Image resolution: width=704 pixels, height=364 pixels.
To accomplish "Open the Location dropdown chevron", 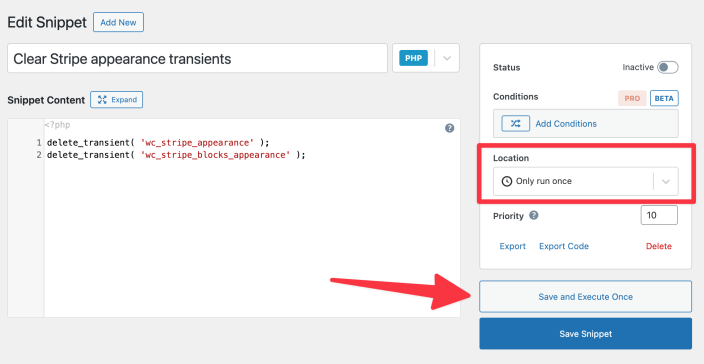I will [x=666, y=181].
